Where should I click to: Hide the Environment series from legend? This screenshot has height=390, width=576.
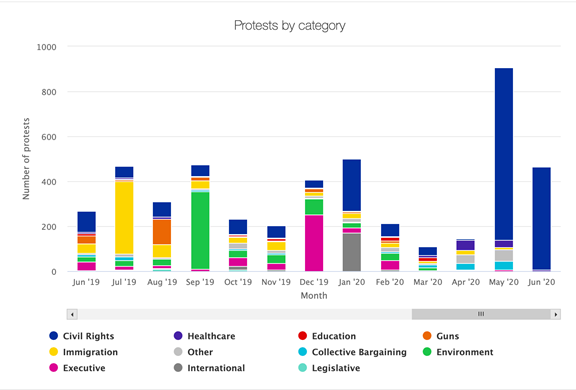pos(458,352)
